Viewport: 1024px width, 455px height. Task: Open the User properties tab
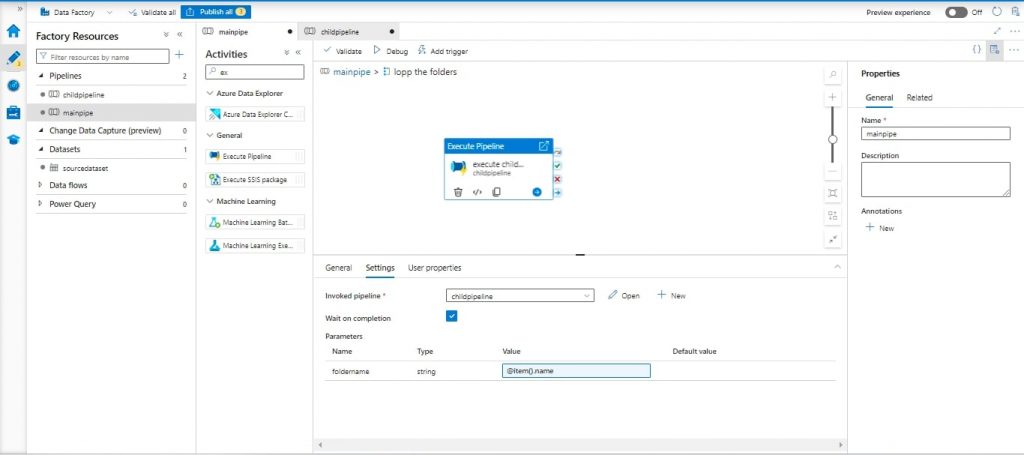434,268
